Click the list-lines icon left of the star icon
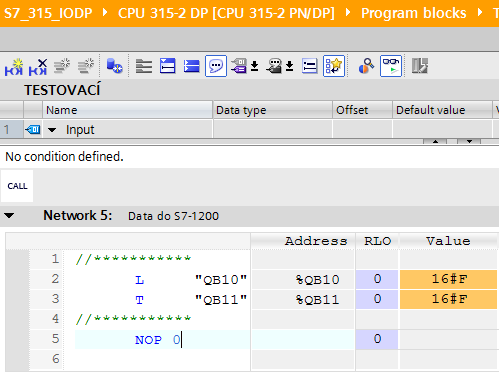Screen dimensions: 499x375 coord(310,66)
